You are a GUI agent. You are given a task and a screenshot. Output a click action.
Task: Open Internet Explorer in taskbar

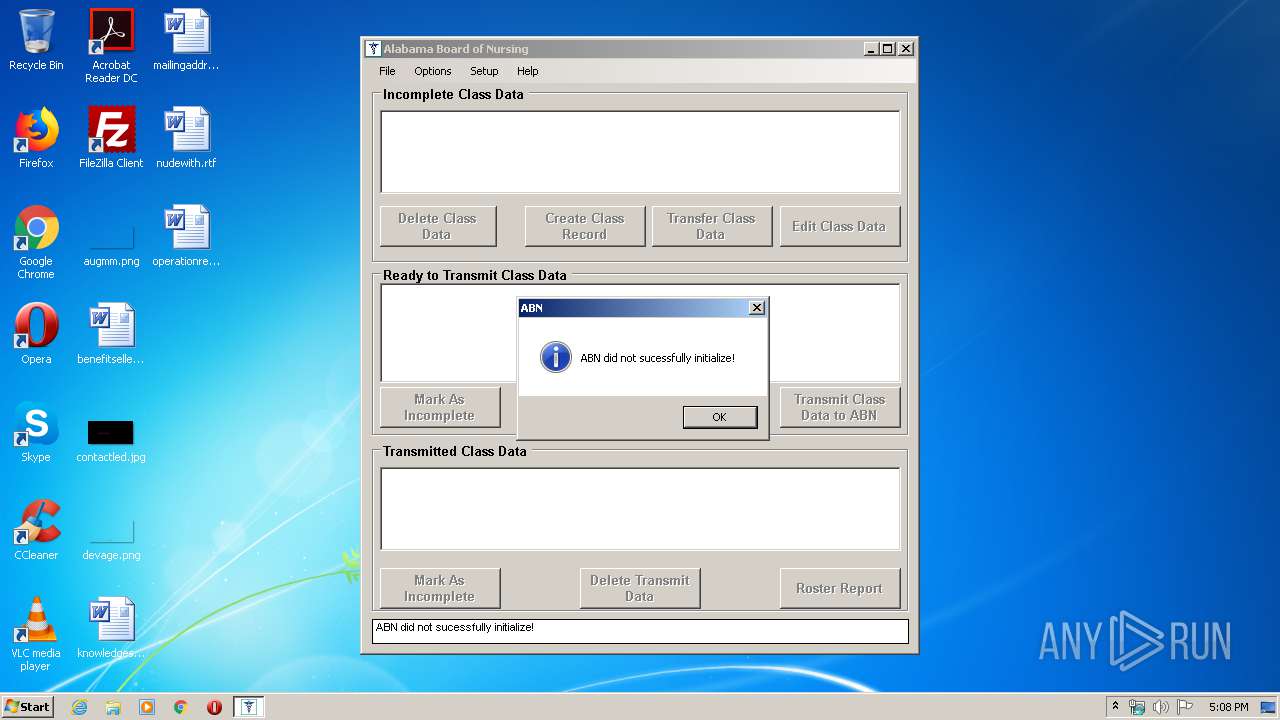tap(79, 707)
